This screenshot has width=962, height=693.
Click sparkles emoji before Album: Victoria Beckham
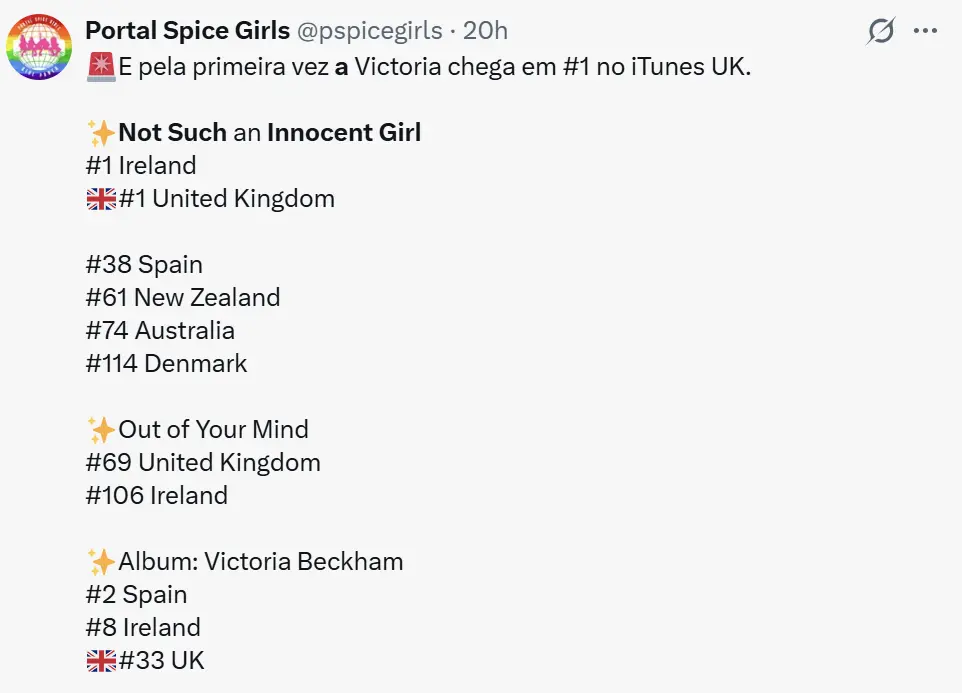101,562
